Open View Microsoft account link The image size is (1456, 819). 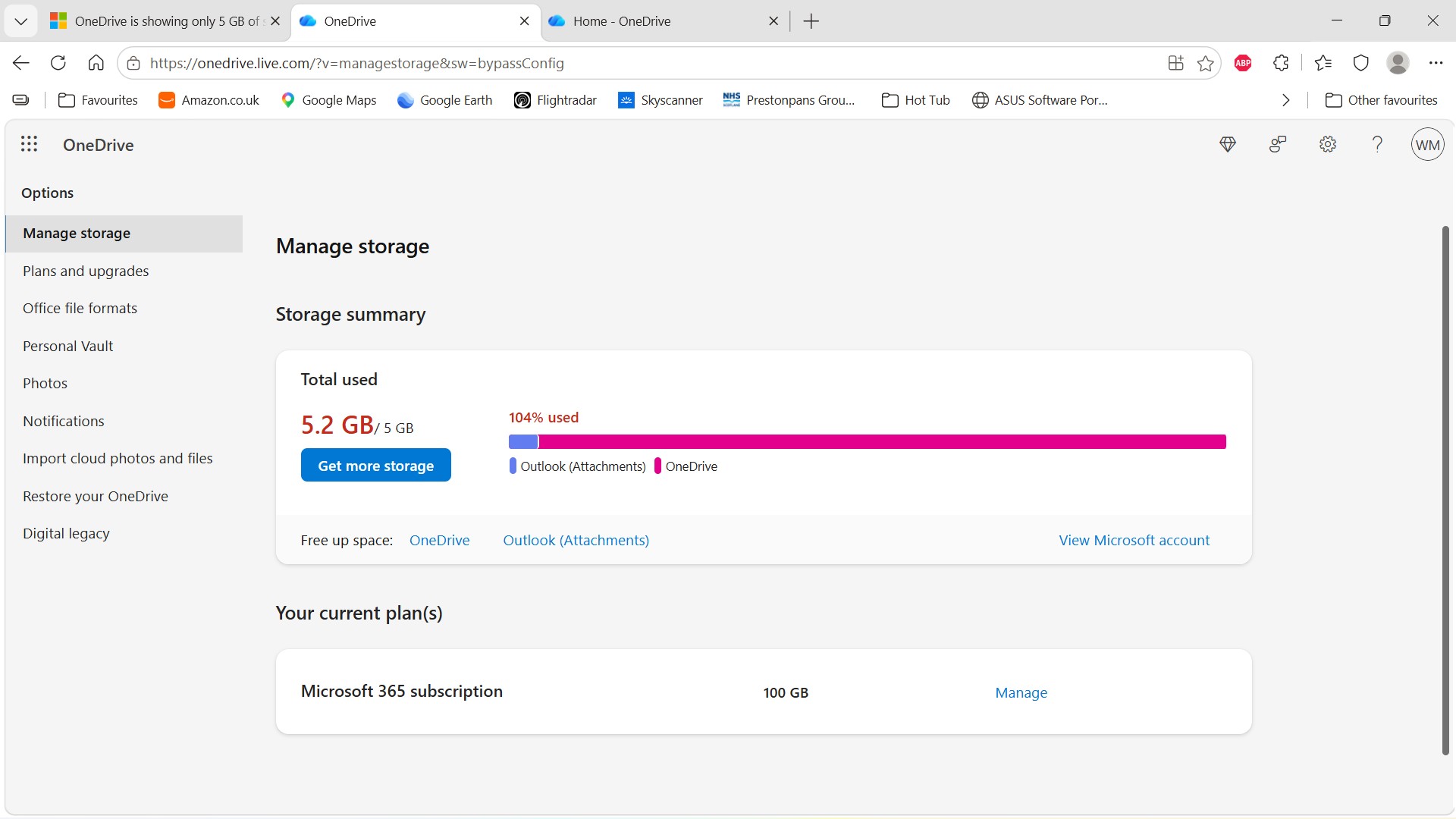[x=1134, y=540]
